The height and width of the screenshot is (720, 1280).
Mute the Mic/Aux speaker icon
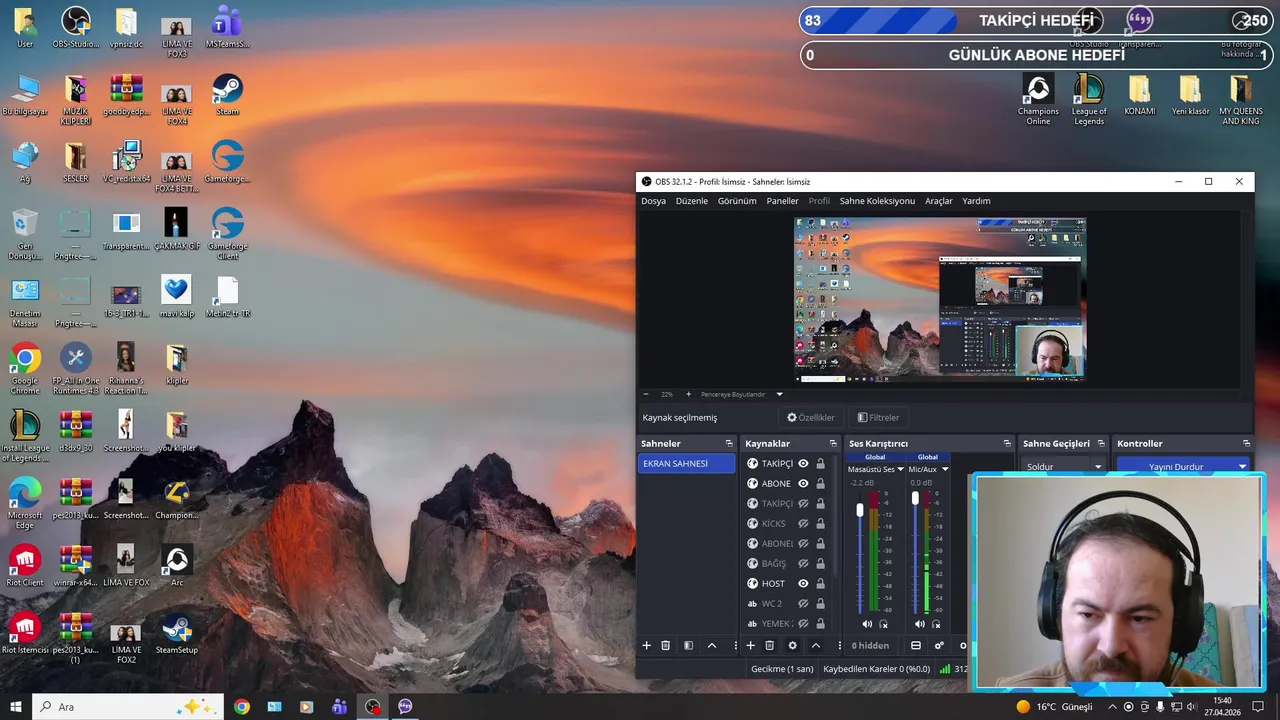(x=920, y=624)
